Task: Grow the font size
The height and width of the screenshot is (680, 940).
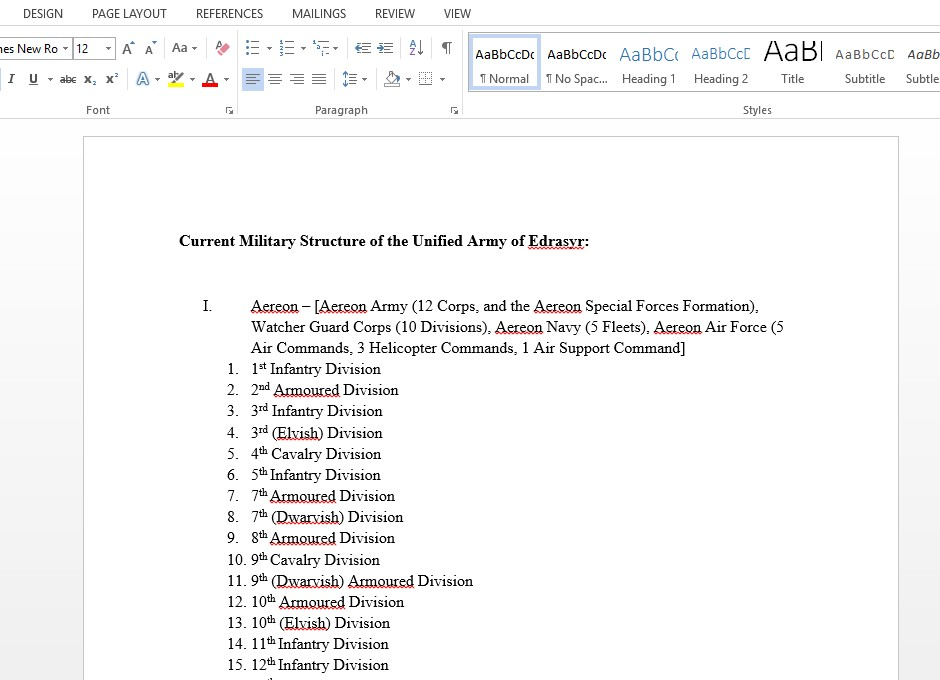Action: click(129, 48)
